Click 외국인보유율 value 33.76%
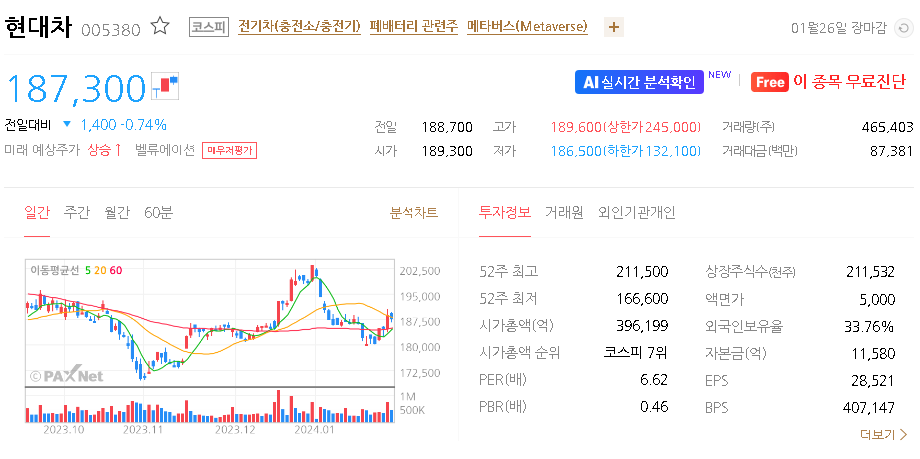 (870, 326)
